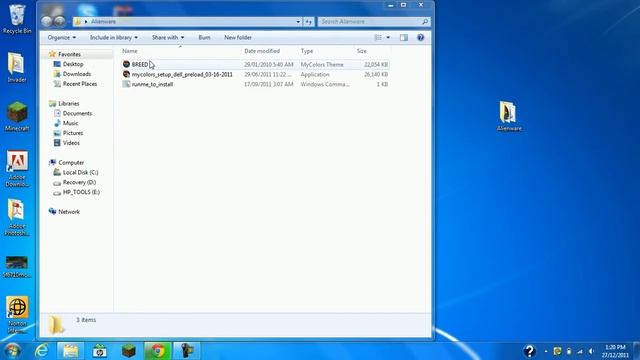Open Explorer help button
640x360 pixels.
[420, 38]
